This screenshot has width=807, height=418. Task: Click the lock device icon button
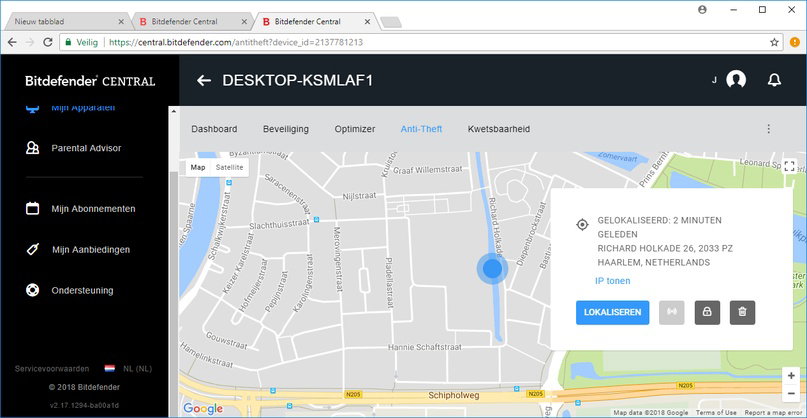tap(707, 312)
